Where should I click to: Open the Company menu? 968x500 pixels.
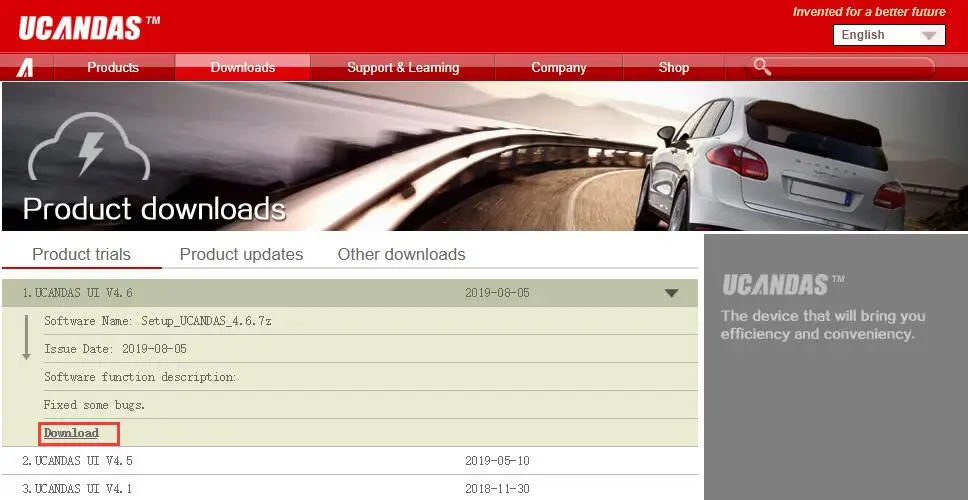(559, 67)
